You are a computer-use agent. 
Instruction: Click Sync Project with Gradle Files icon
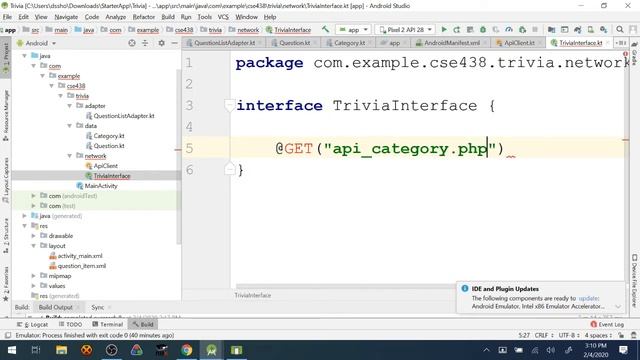click(x=578, y=29)
